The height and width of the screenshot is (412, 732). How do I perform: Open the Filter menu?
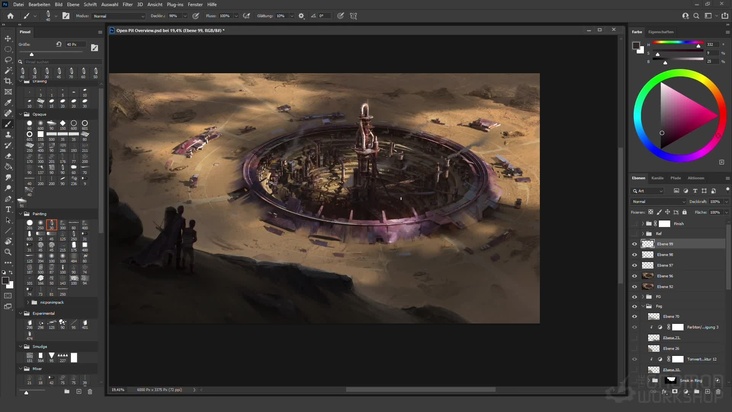click(127, 4)
